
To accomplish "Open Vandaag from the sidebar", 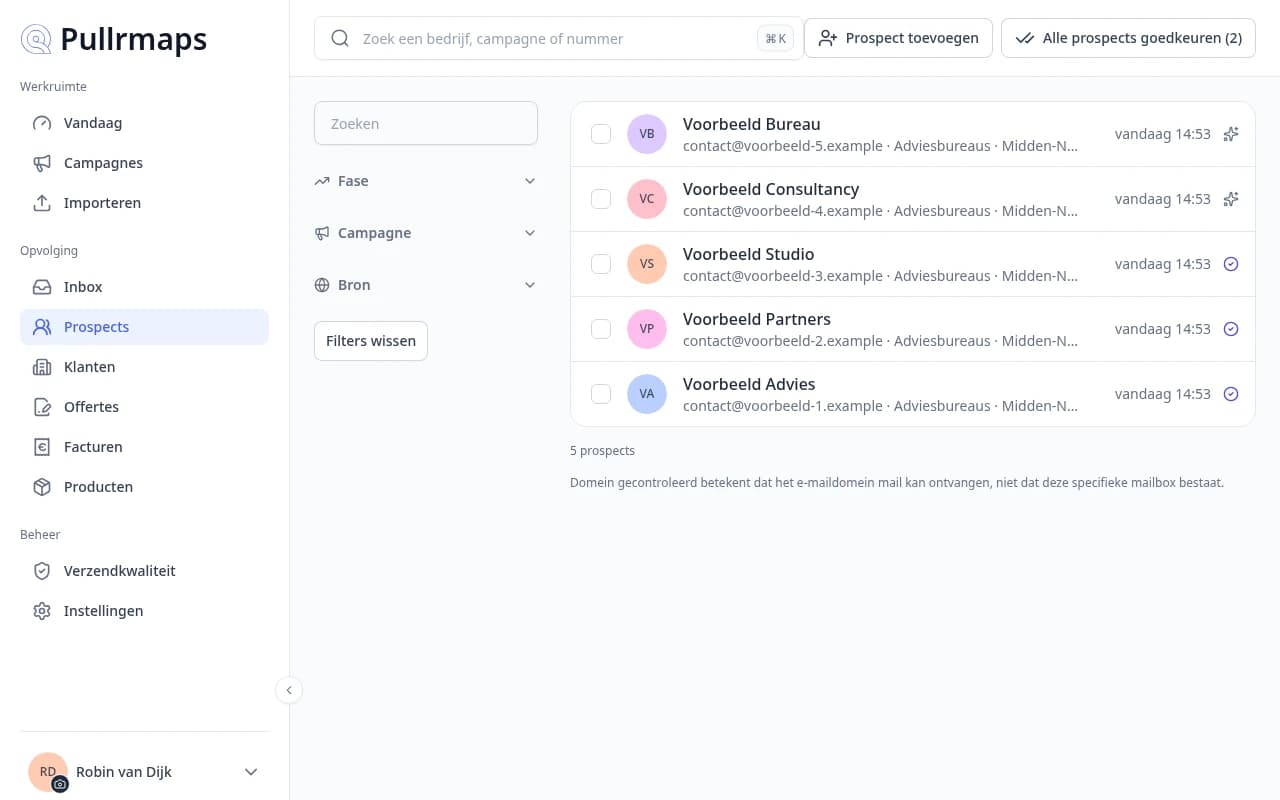I will pos(144,123).
